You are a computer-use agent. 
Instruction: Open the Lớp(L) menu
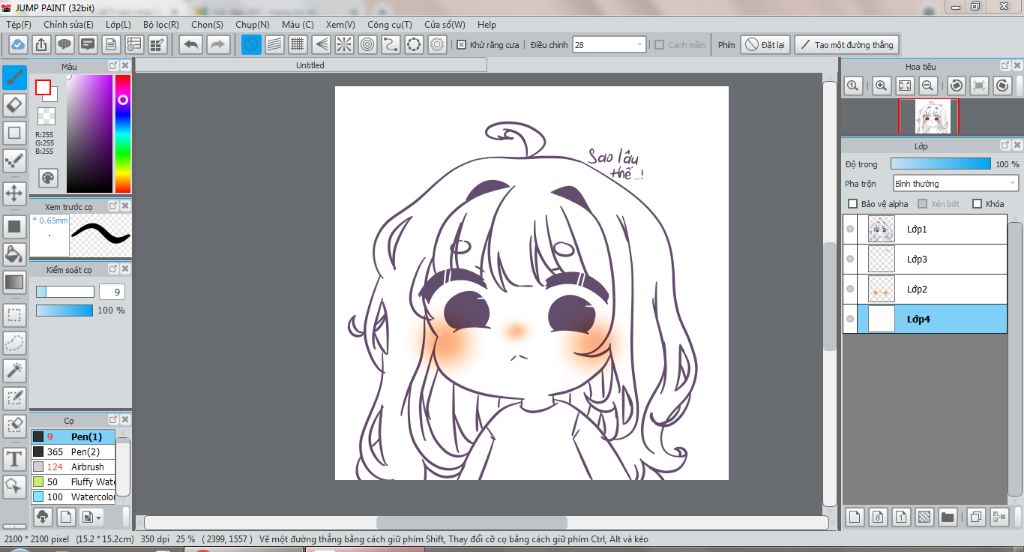coord(118,24)
